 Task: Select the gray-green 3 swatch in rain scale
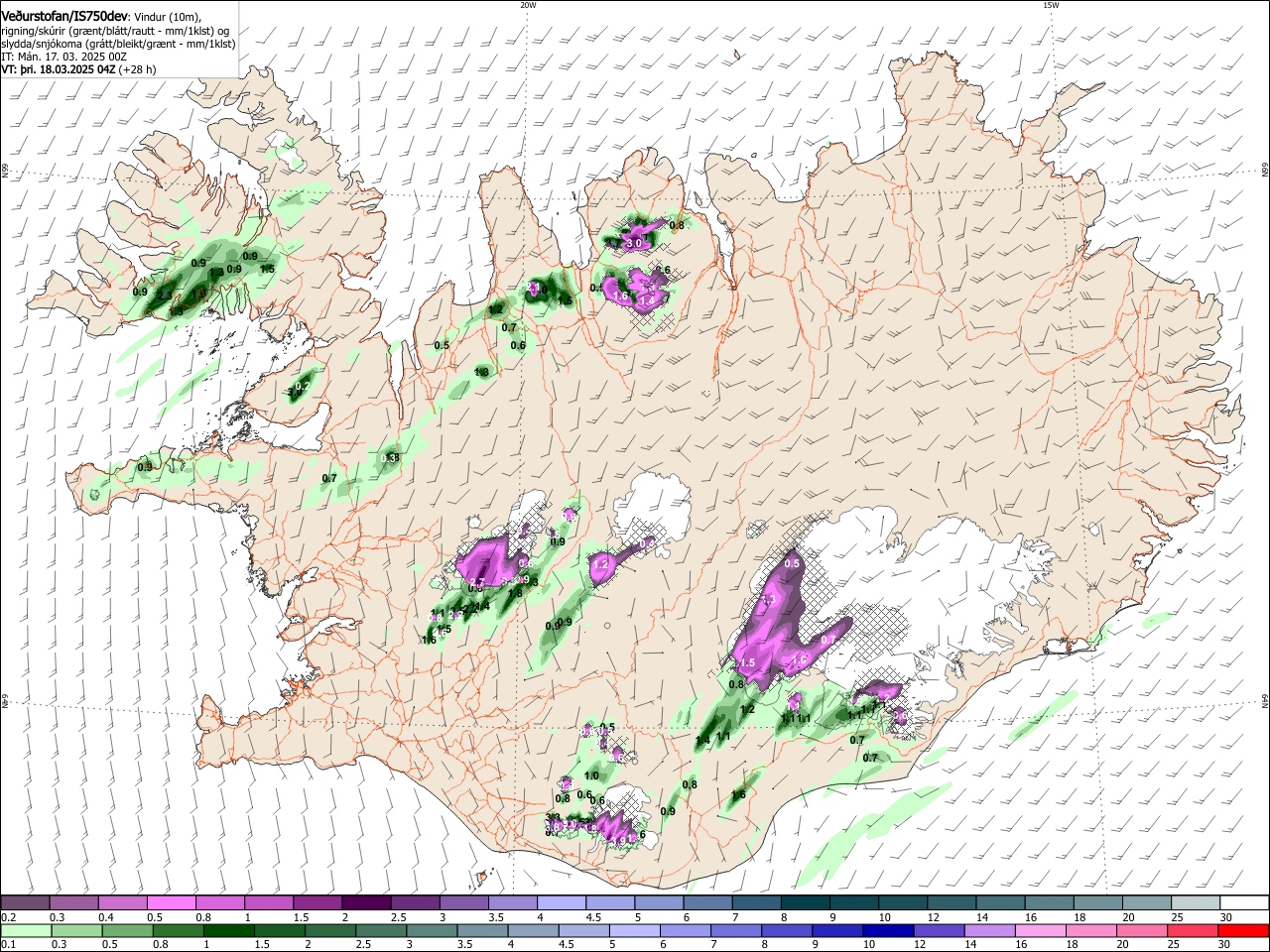[x=432, y=930]
